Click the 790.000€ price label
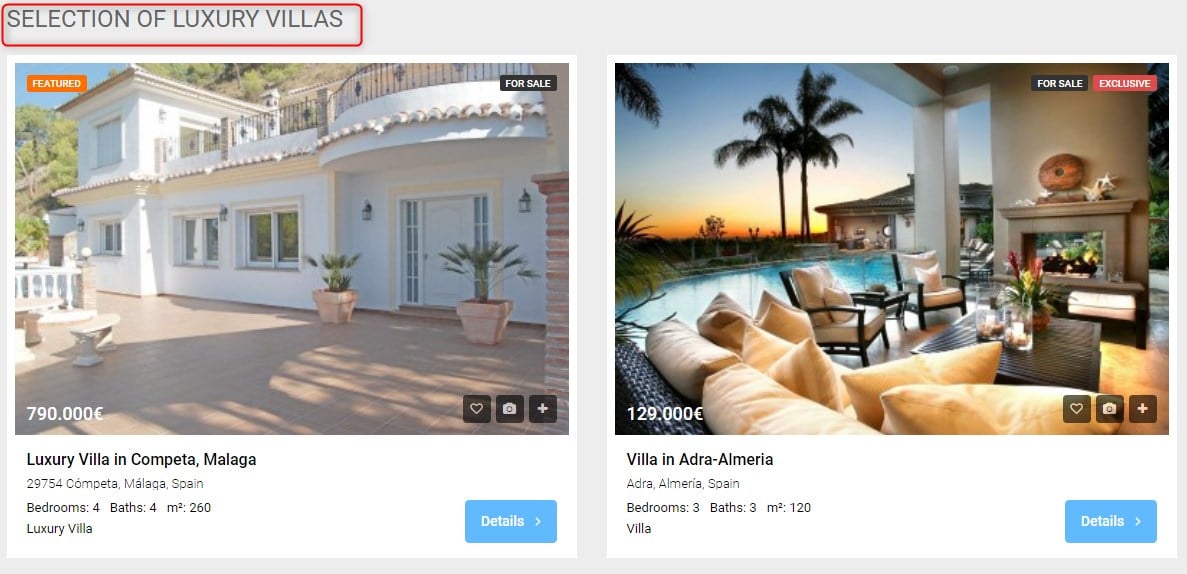The width and height of the screenshot is (1187, 574). [x=65, y=413]
